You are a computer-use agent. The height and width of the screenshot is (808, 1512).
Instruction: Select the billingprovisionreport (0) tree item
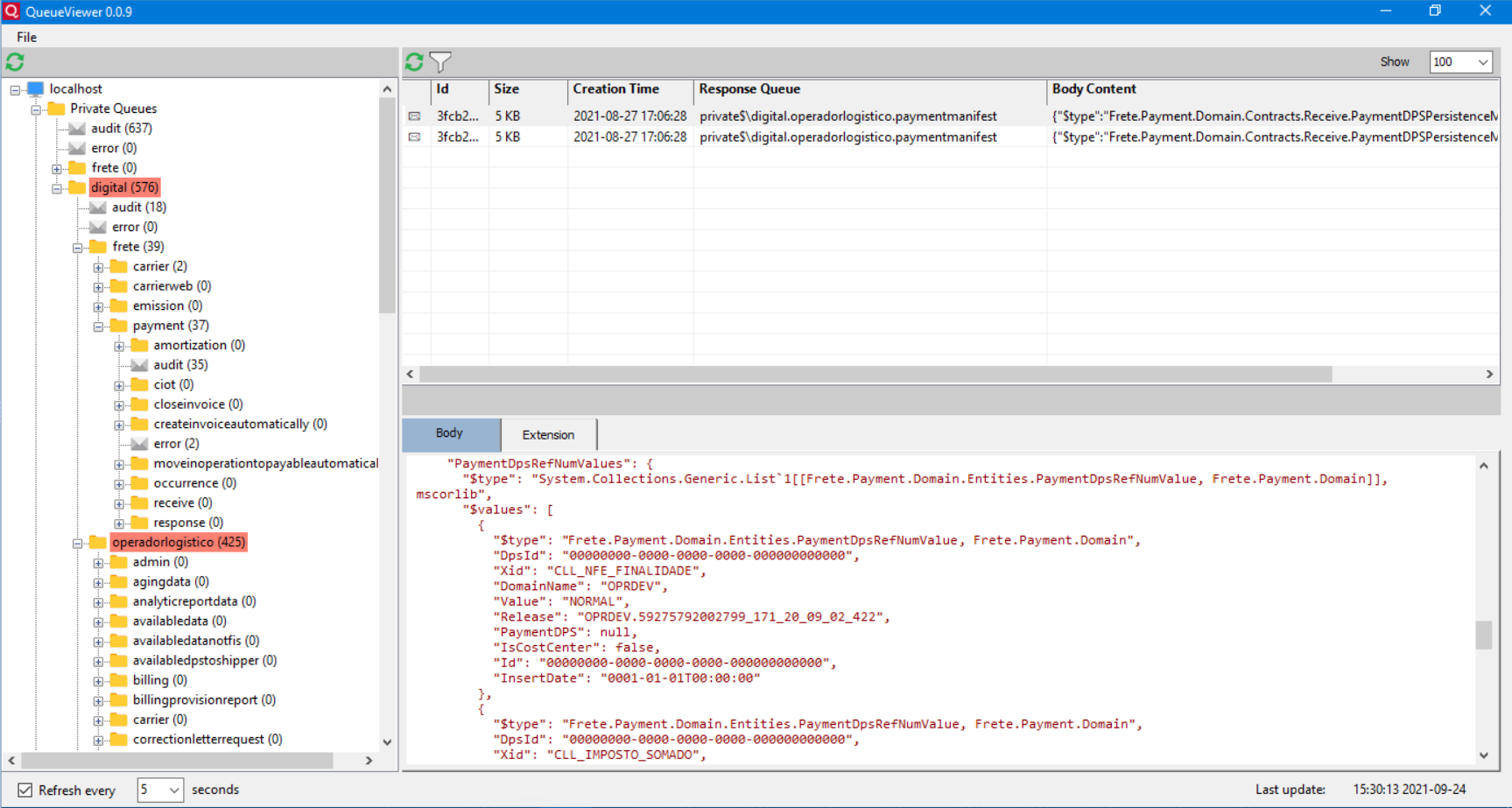[x=204, y=699]
